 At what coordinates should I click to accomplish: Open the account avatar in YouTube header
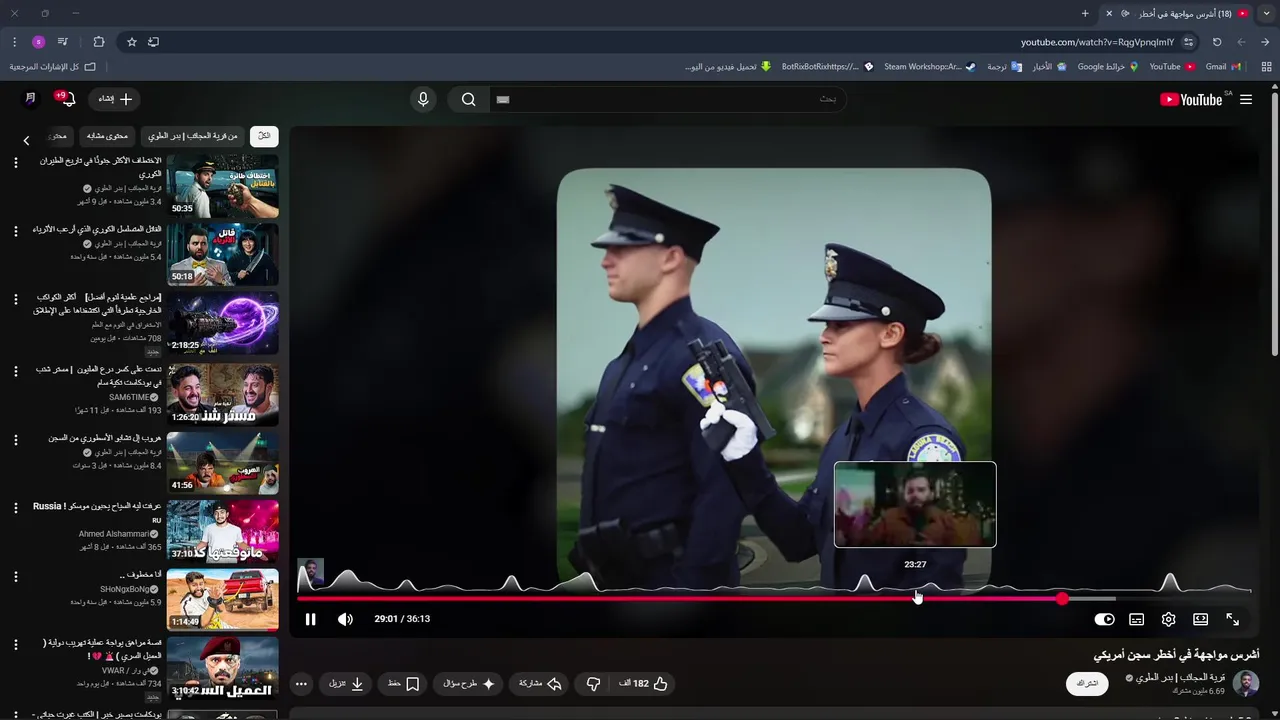30,98
